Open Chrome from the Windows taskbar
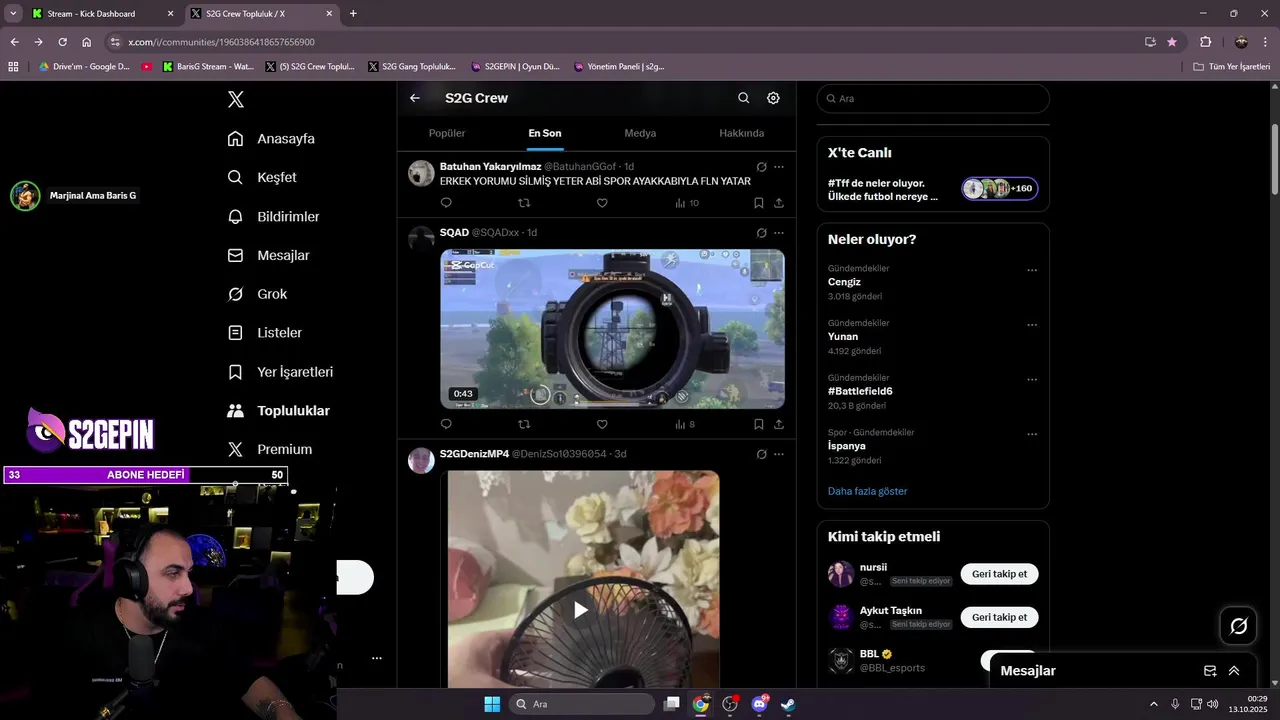The height and width of the screenshot is (720, 1280). [701, 704]
